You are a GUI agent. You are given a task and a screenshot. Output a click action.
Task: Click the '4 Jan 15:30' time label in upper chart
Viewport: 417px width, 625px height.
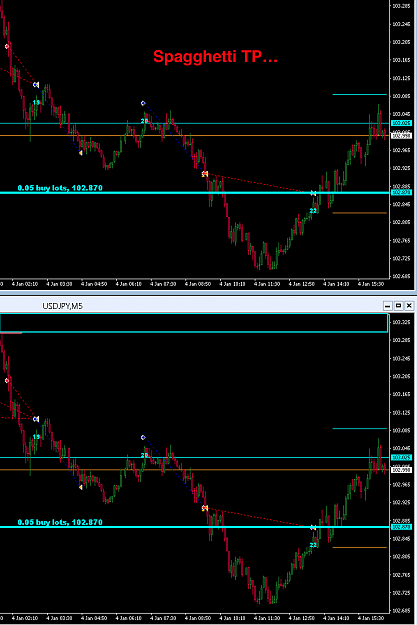(371, 284)
